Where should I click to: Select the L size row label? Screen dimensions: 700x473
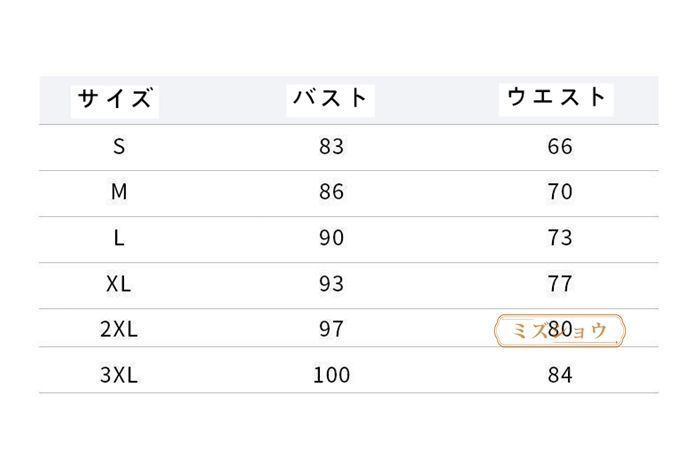pos(119,238)
